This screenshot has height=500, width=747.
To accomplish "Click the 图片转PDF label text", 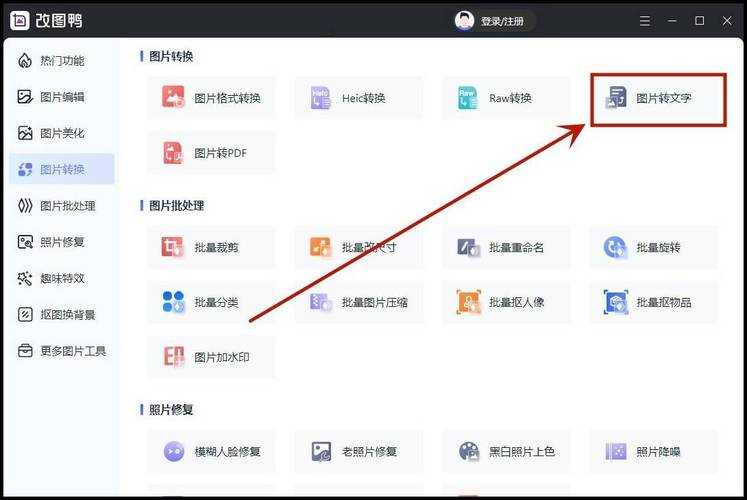I will point(221,153).
